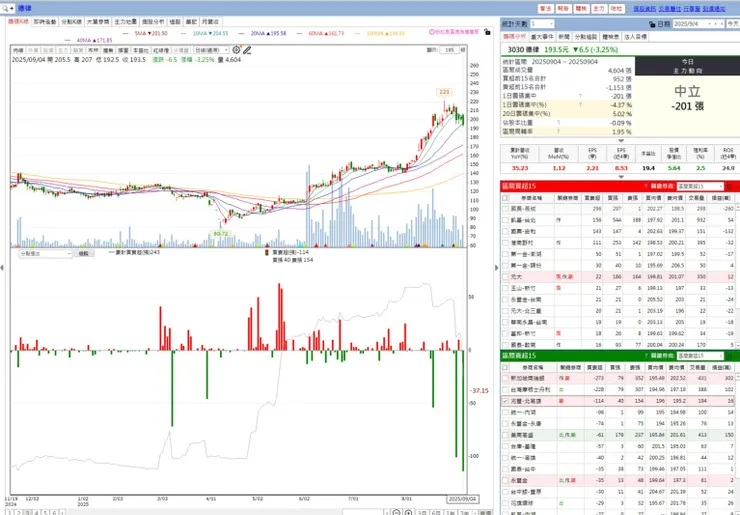Click help icon beside 1日籌碼集中 -201
Image resolution: width=740 pixels, height=515 pixels.
(x=580, y=96)
